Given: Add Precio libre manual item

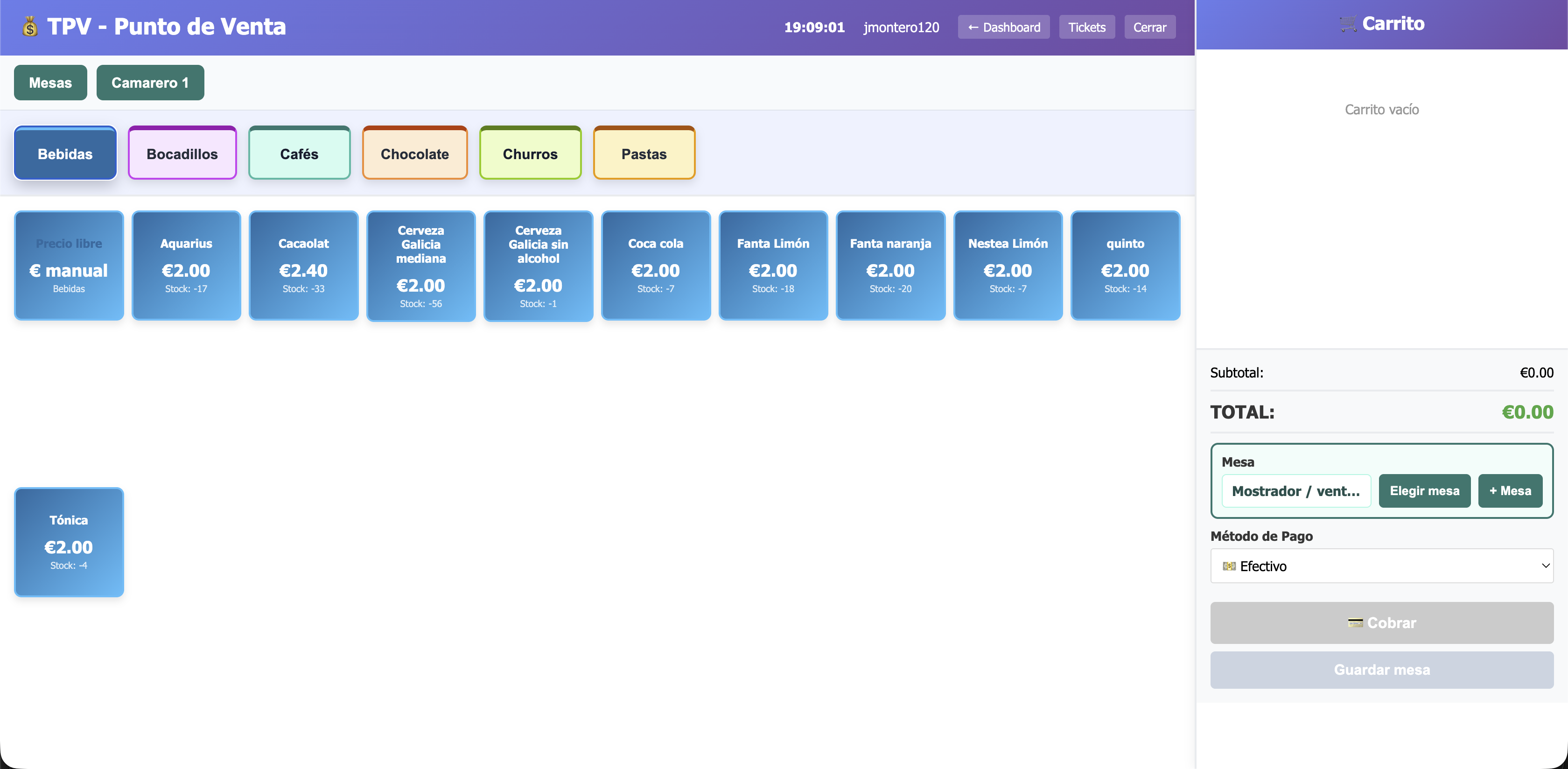Looking at the screenshot, I should 69,266.
